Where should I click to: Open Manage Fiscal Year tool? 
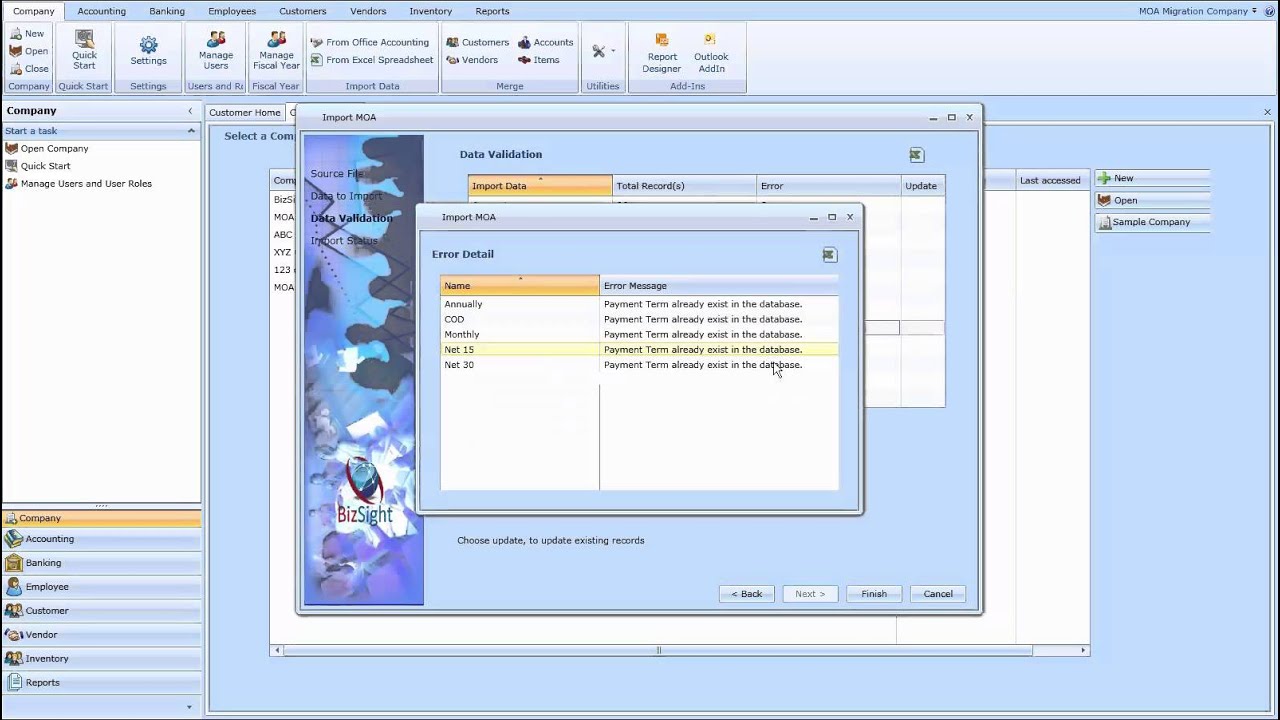tap(277, 50)
